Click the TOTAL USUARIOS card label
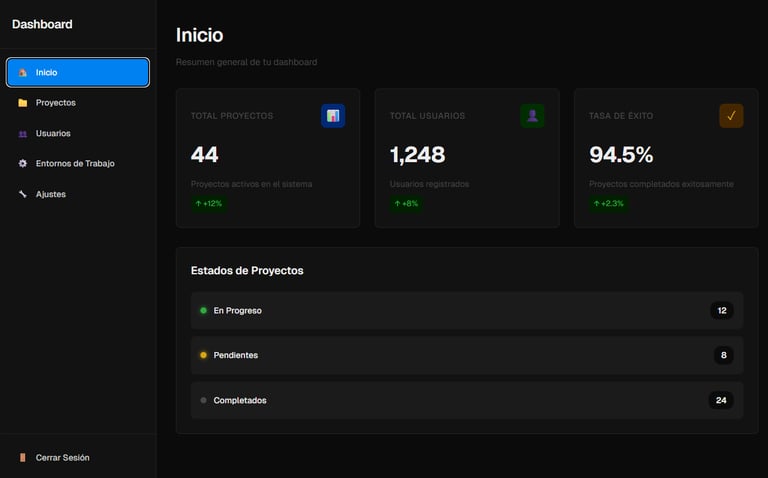Image resolution: width=768 pixels, height=478 pixels. [x=428, y=116]
